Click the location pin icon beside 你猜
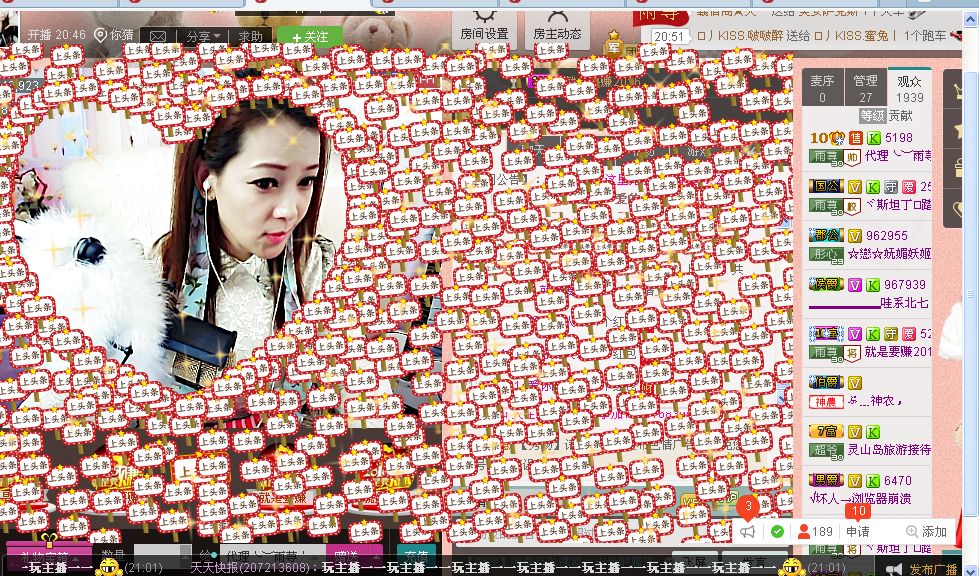The height and width of the screenshot is (576, 979). tap(100, 35)
